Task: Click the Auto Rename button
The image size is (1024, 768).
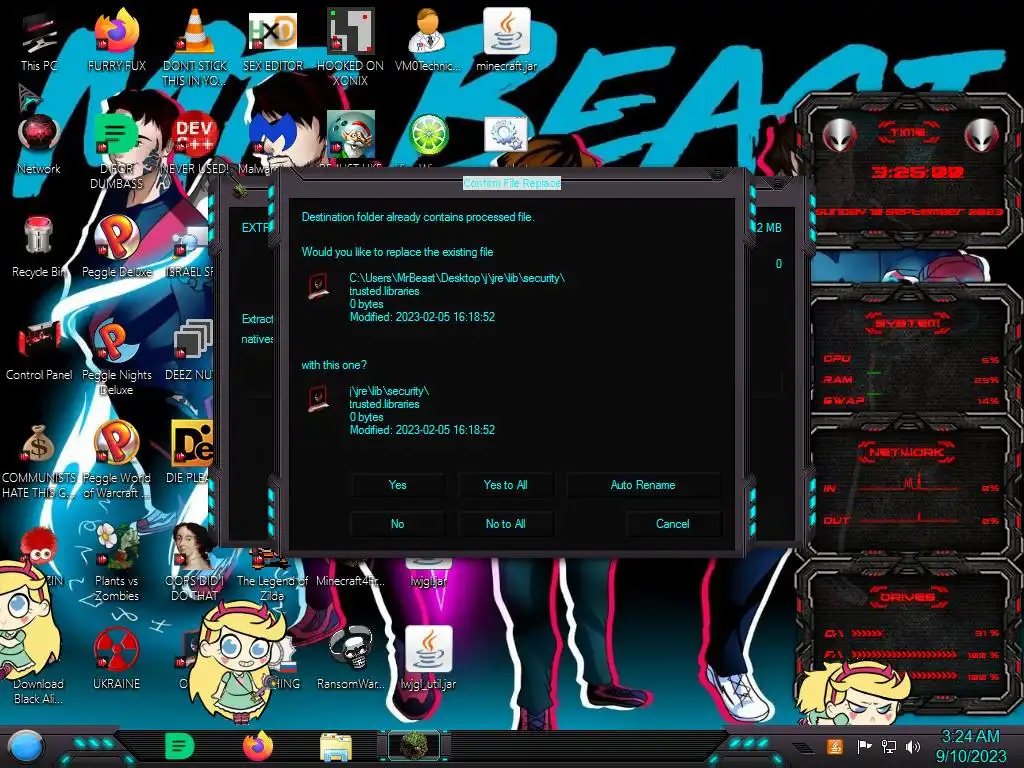Action: pos(643,485)
